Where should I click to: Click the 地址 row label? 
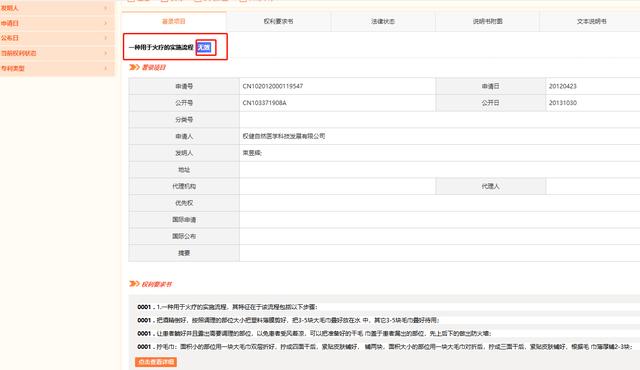[184, 170]
